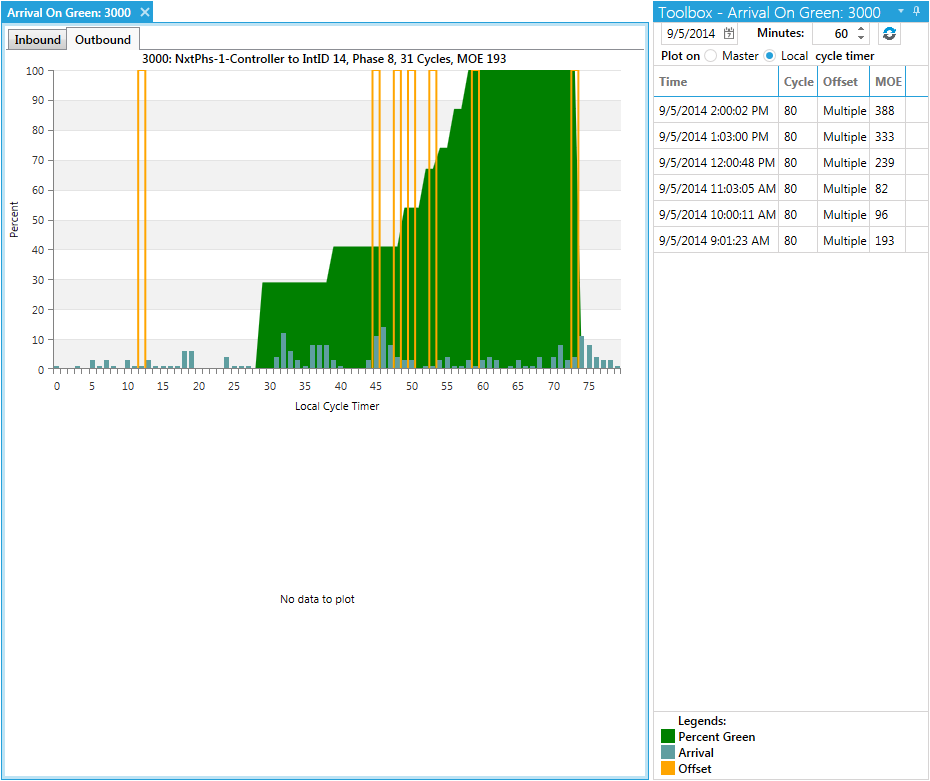Close the Arrival On Green: 3000 tab

[x=144, y=12]
